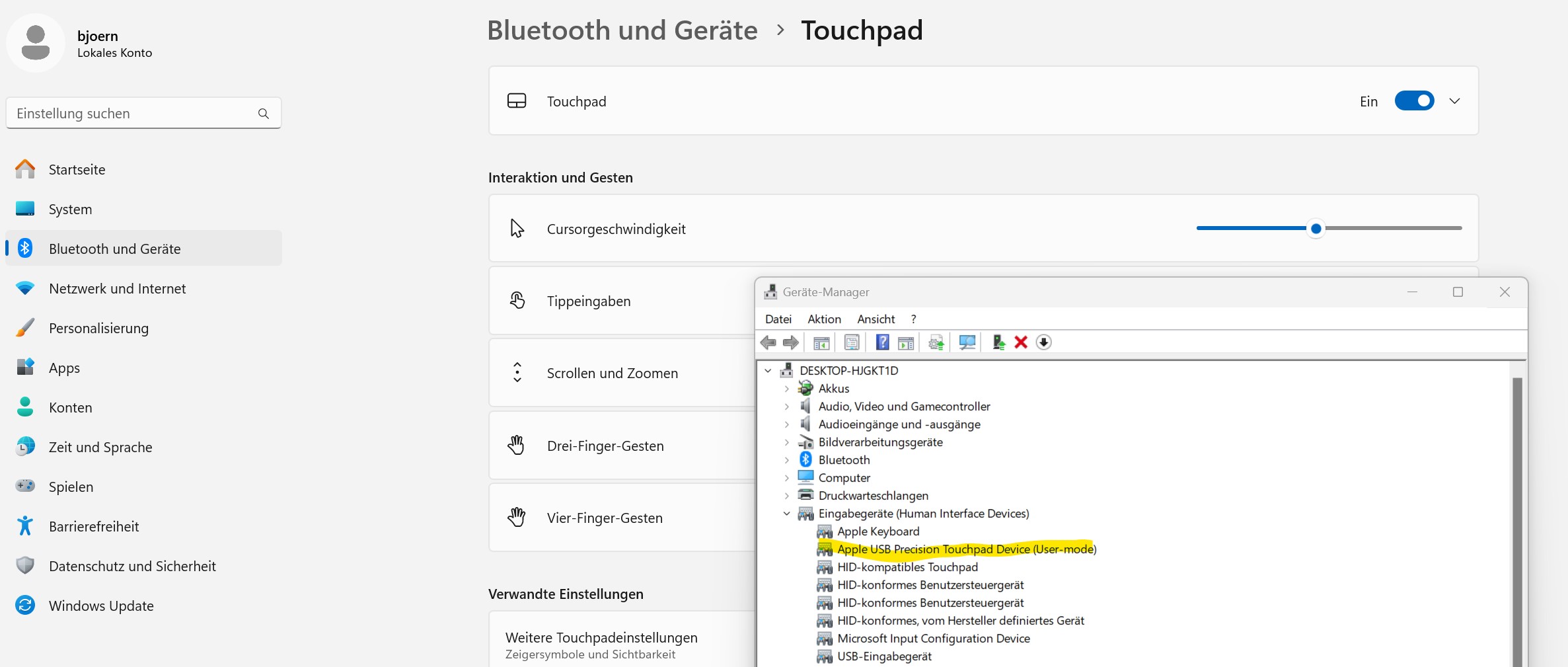
Task: Open Weitere Touchpadeinstellungen link
Action: coord(622,639)
